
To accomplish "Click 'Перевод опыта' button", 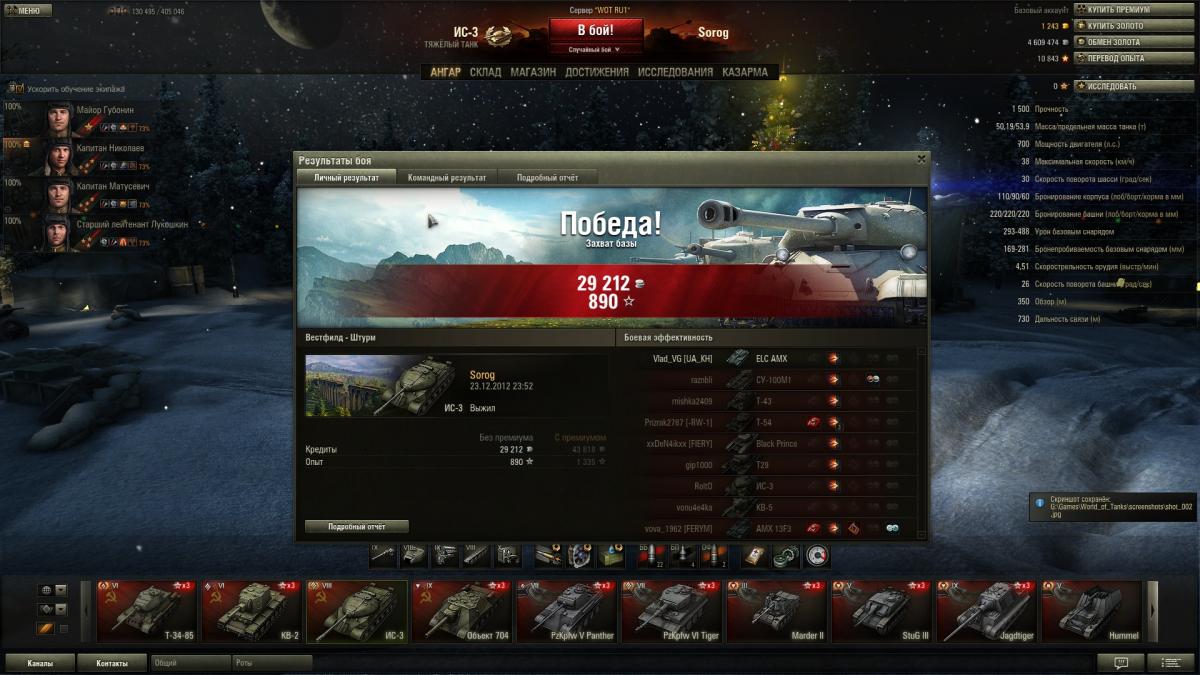I will [1133, 58].
